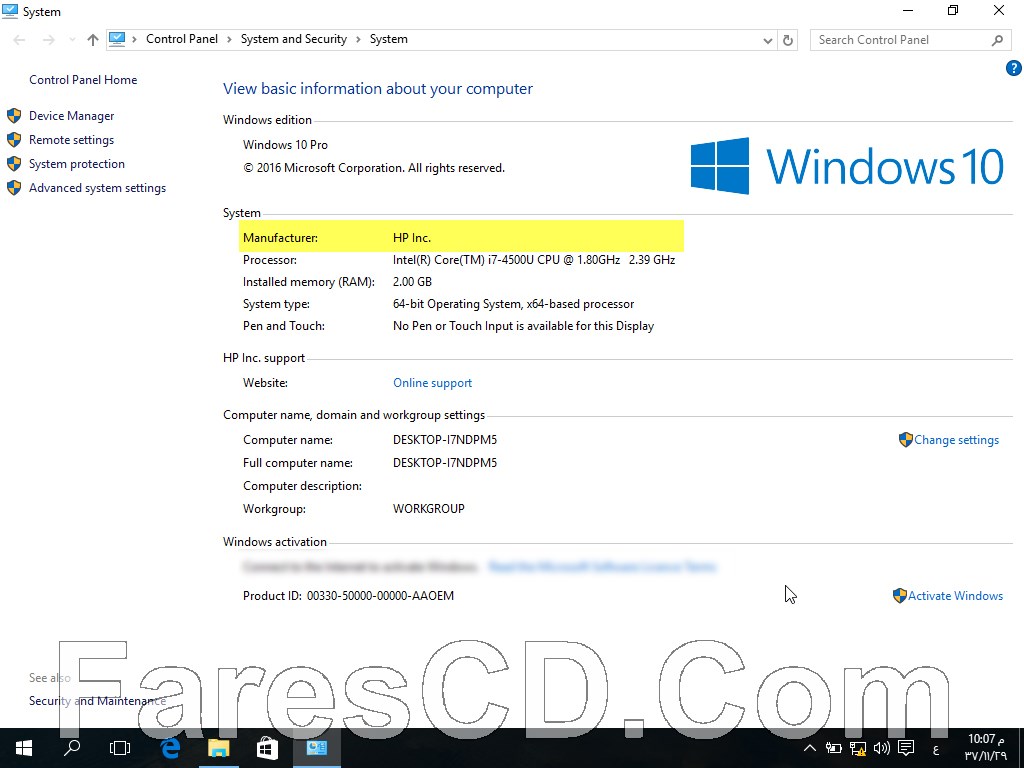The image size is (1024, 768).
Task: Click the 'HP Inc.' manufacturer value
Action: tap(411, 238)
